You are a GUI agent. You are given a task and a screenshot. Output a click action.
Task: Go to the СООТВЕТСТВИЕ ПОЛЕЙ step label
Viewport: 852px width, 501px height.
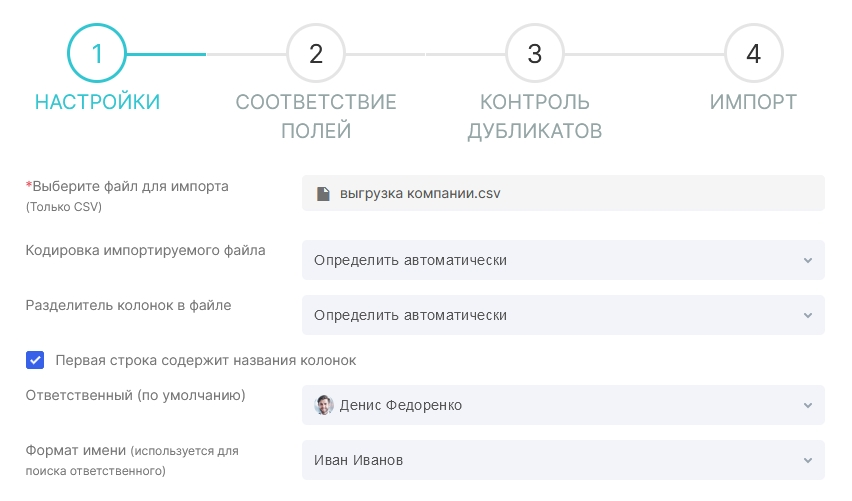316,116
